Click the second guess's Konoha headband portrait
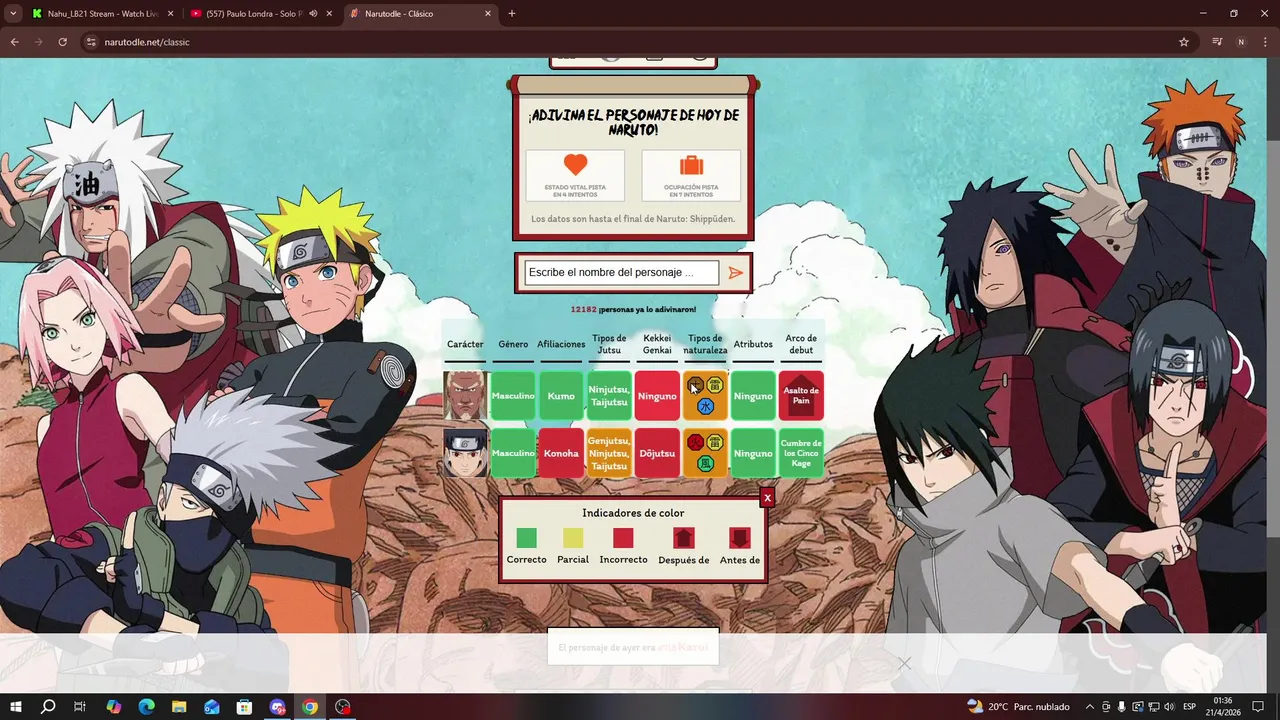Image resolution: width=1280 pixels, height=720 pixels. click(x=465, y=453)
